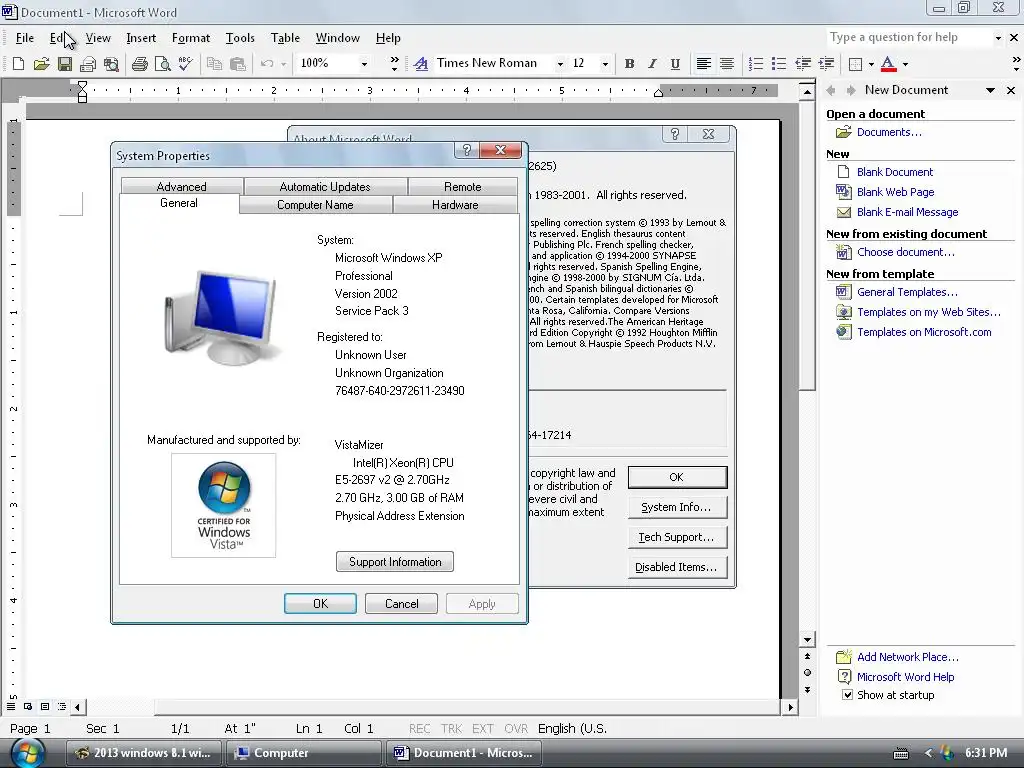
Task: Expand the Standard toolbar options chevron
Action: coord(394,63)
